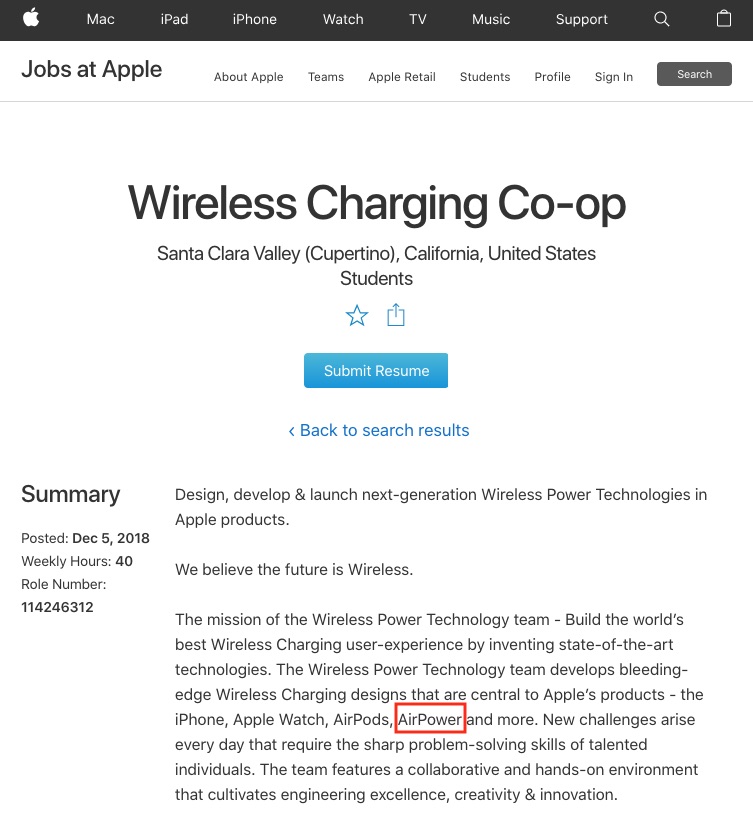Visit the Apple Retail link
This screenshot has width=753, height=816.
402,77
